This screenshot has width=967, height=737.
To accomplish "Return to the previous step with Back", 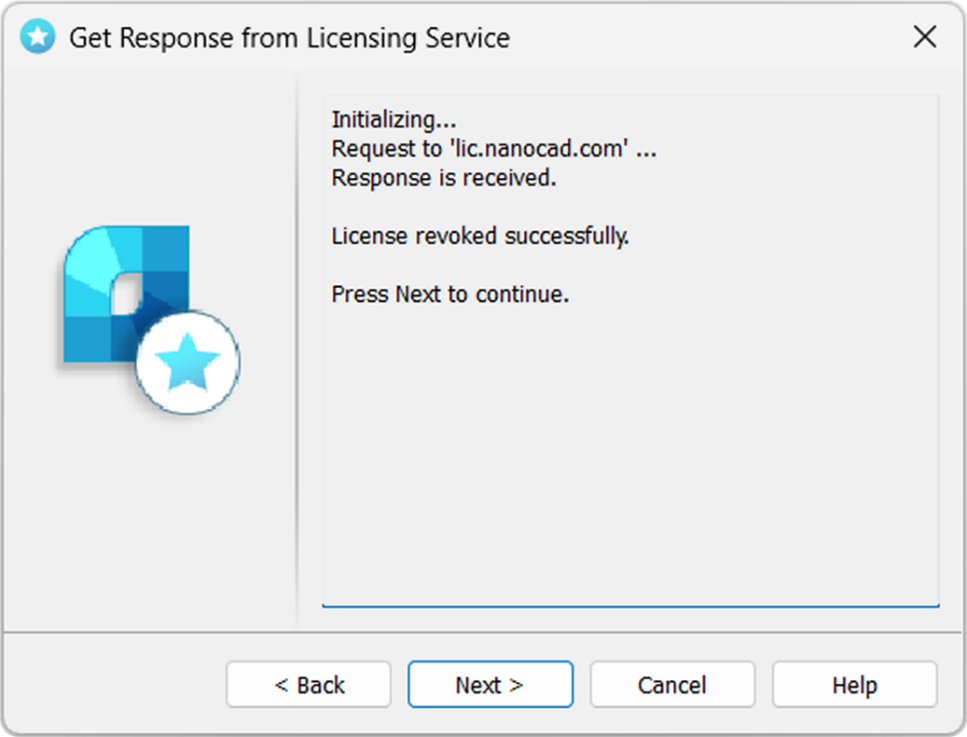I will (308, 685).
